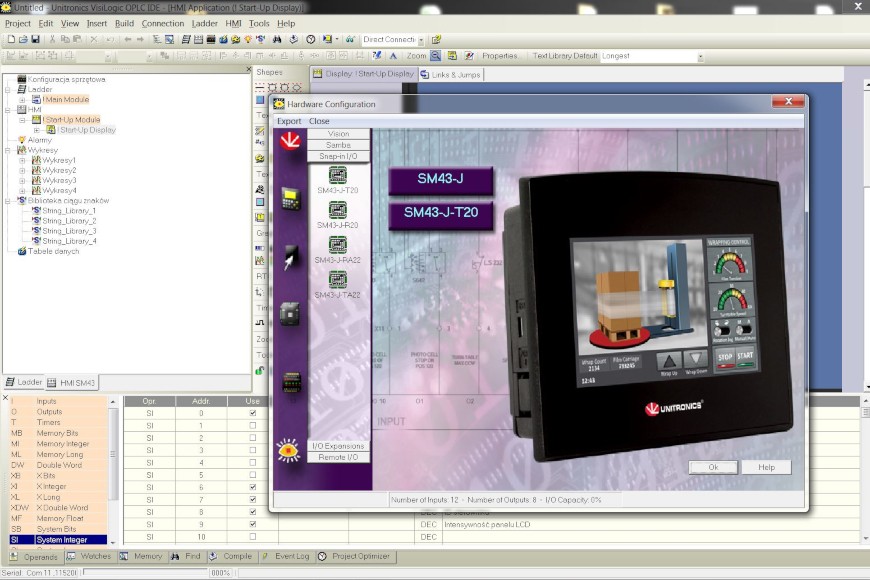870x580 pixels.
Task: Click the terminal block icon in the dialog sidebar
Action: (x=291, y=382)
